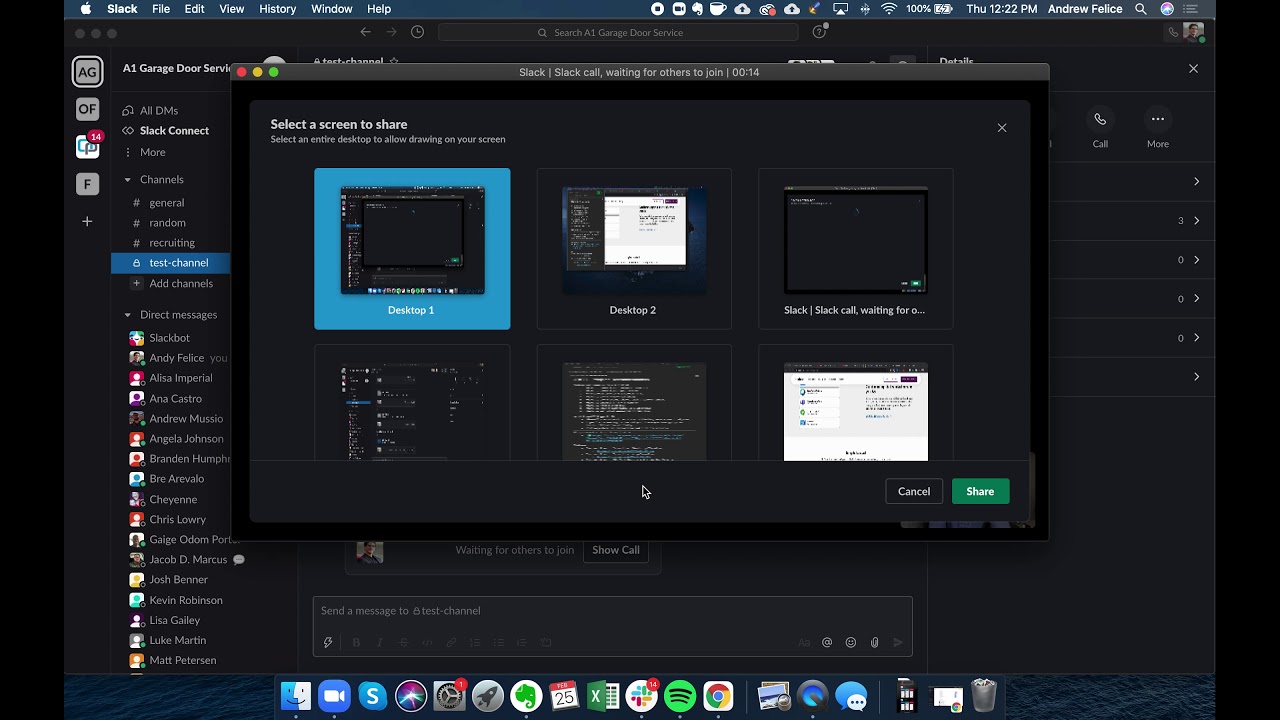Collapse the Direct messages section
The height and width of the screenshot is (720, 1280).
[127, 315]
